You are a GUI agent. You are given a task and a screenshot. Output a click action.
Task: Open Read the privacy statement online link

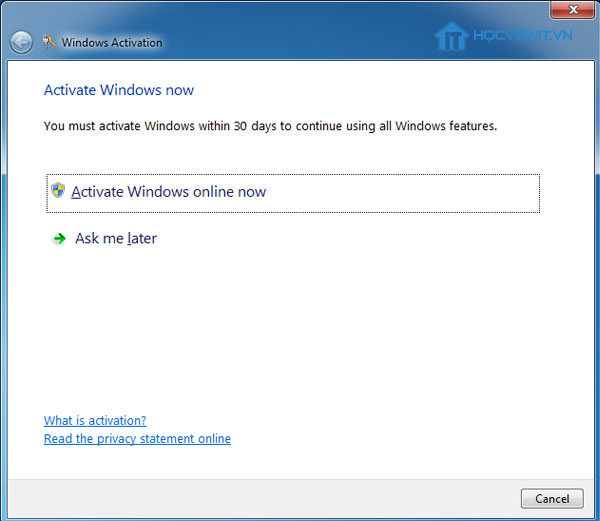click(137, 438)
